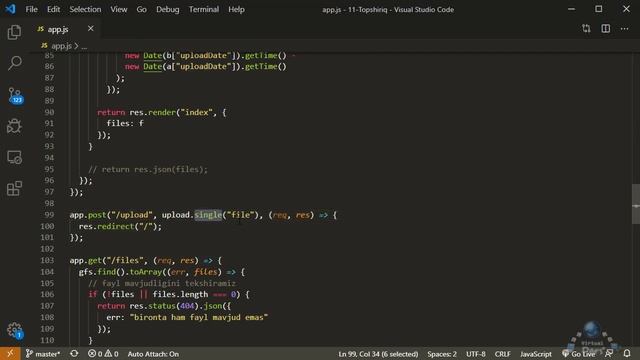
Task: Open the Debug menu
Action: [167, 9]
